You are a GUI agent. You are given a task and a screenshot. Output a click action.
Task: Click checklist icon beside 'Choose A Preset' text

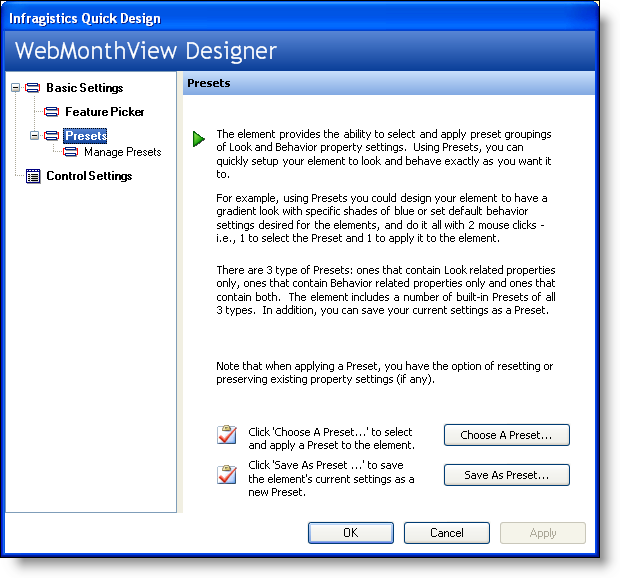coord(227,435)
